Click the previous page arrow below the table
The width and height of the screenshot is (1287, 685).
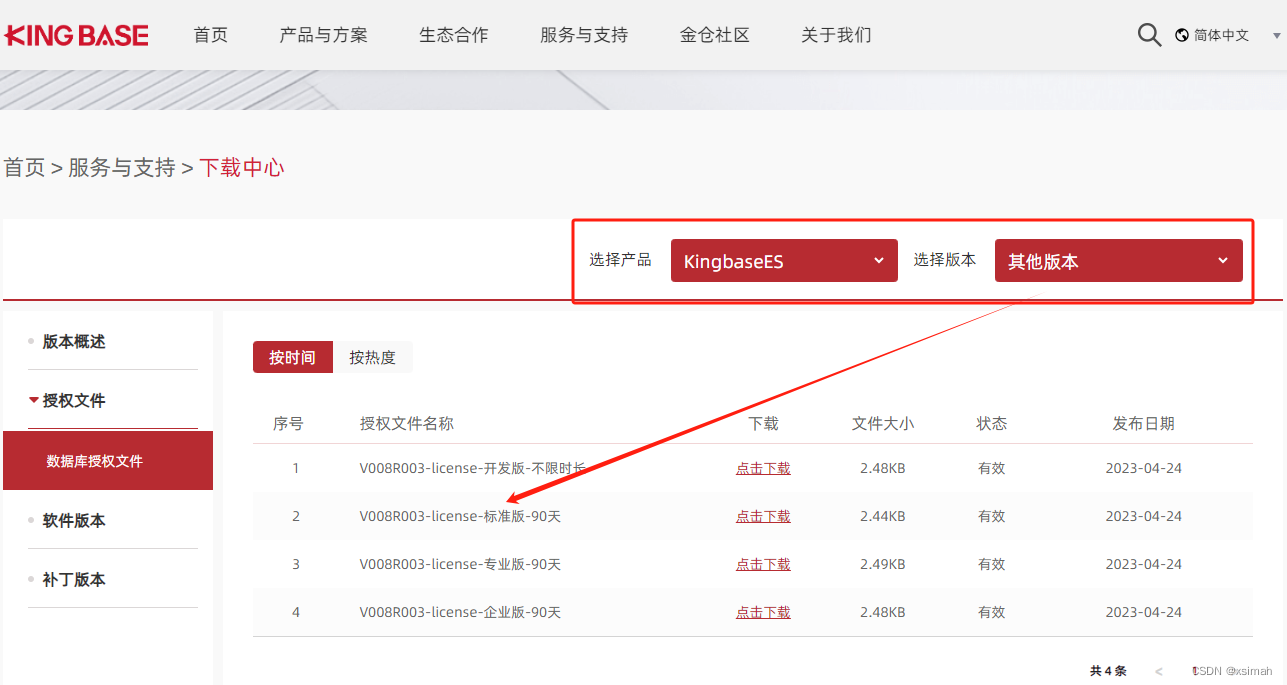[1158, 670]
